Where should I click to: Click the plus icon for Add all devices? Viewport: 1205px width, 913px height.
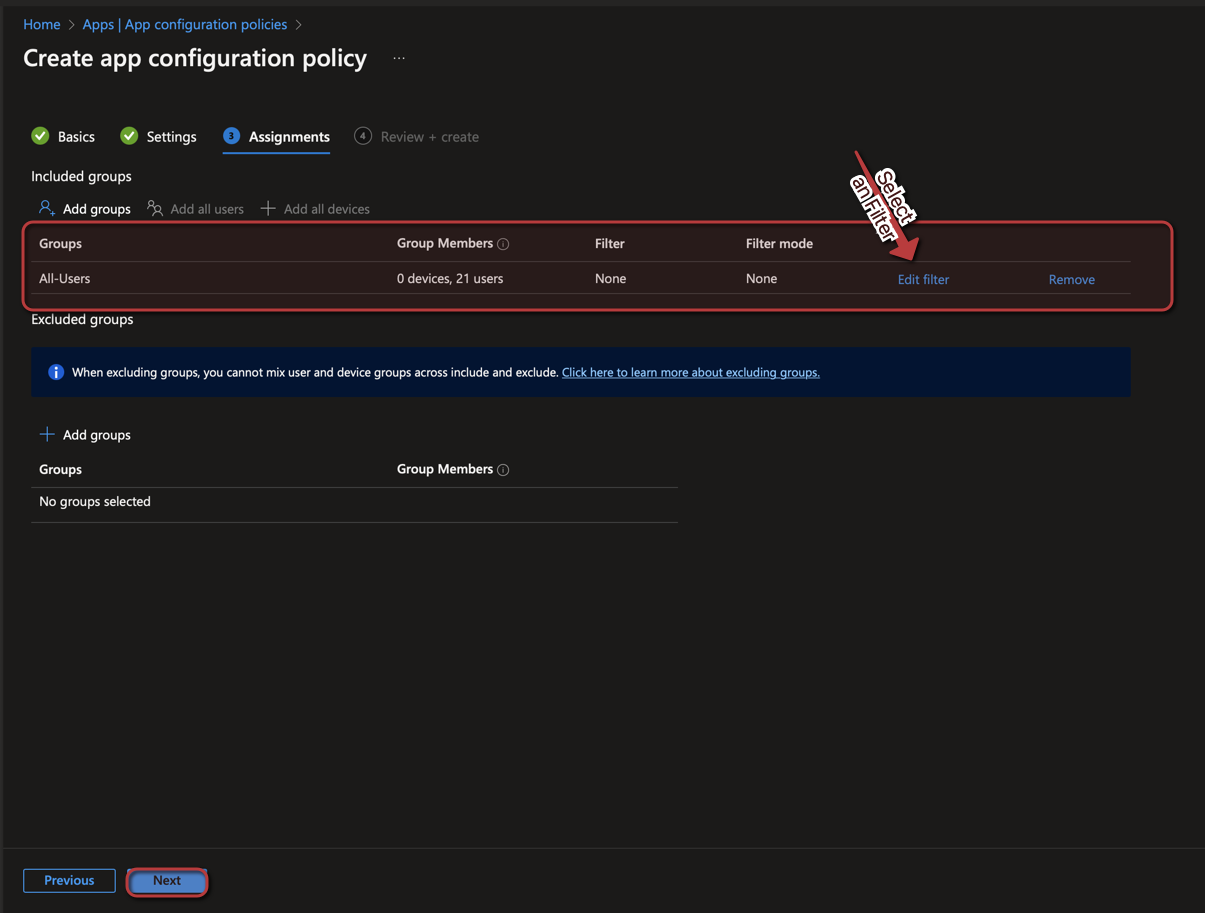(268, 208)
